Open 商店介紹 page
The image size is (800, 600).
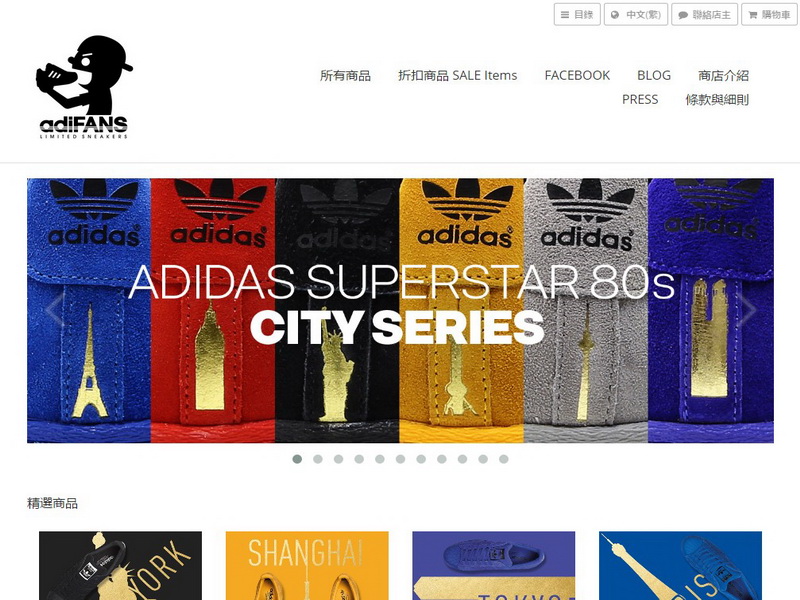click(x=723, y=76)
